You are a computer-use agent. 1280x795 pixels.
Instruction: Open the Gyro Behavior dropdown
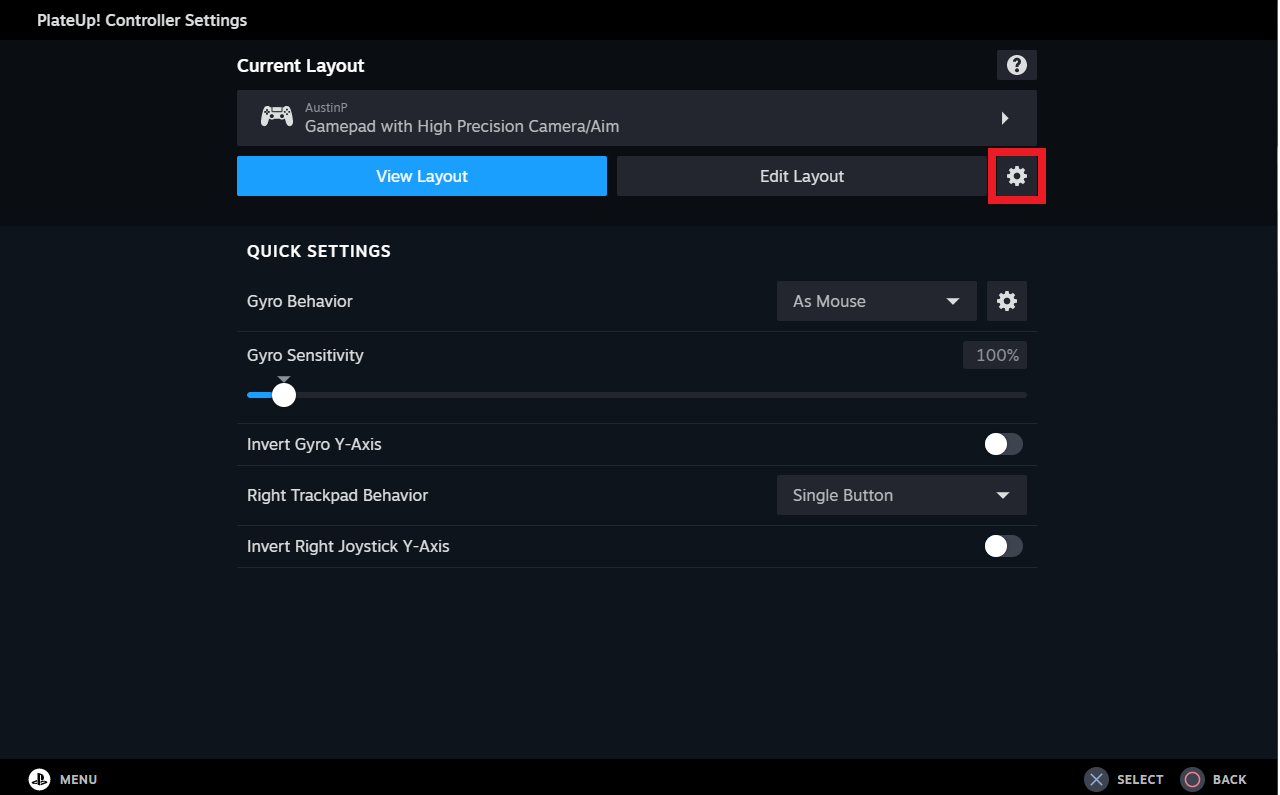877,301
